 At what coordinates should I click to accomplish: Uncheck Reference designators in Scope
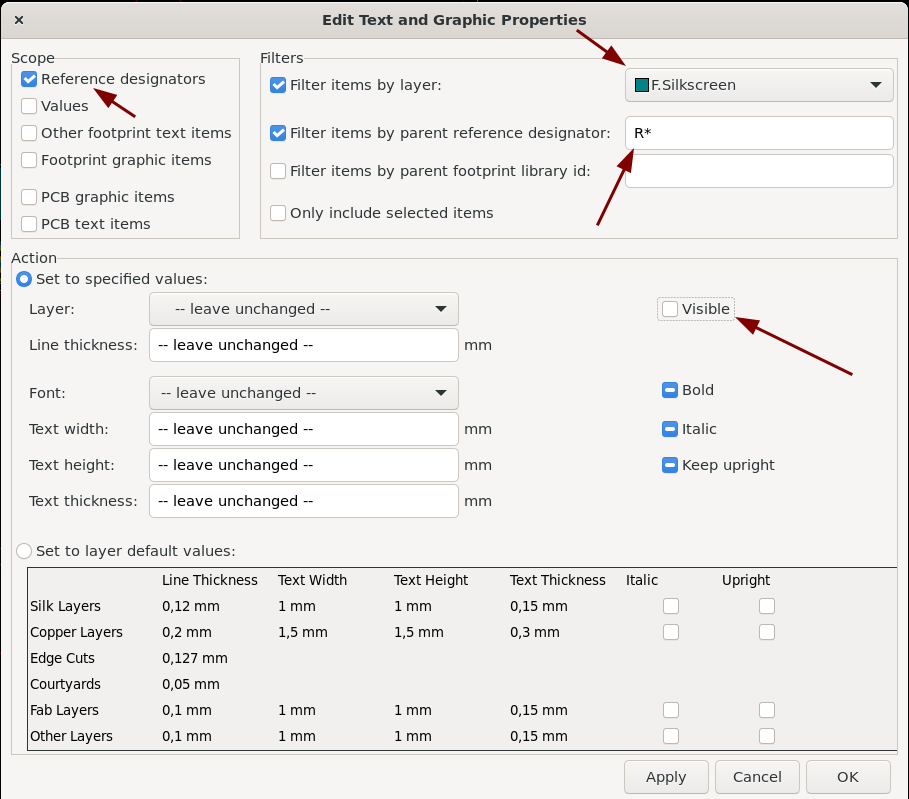tap(29, 79)
